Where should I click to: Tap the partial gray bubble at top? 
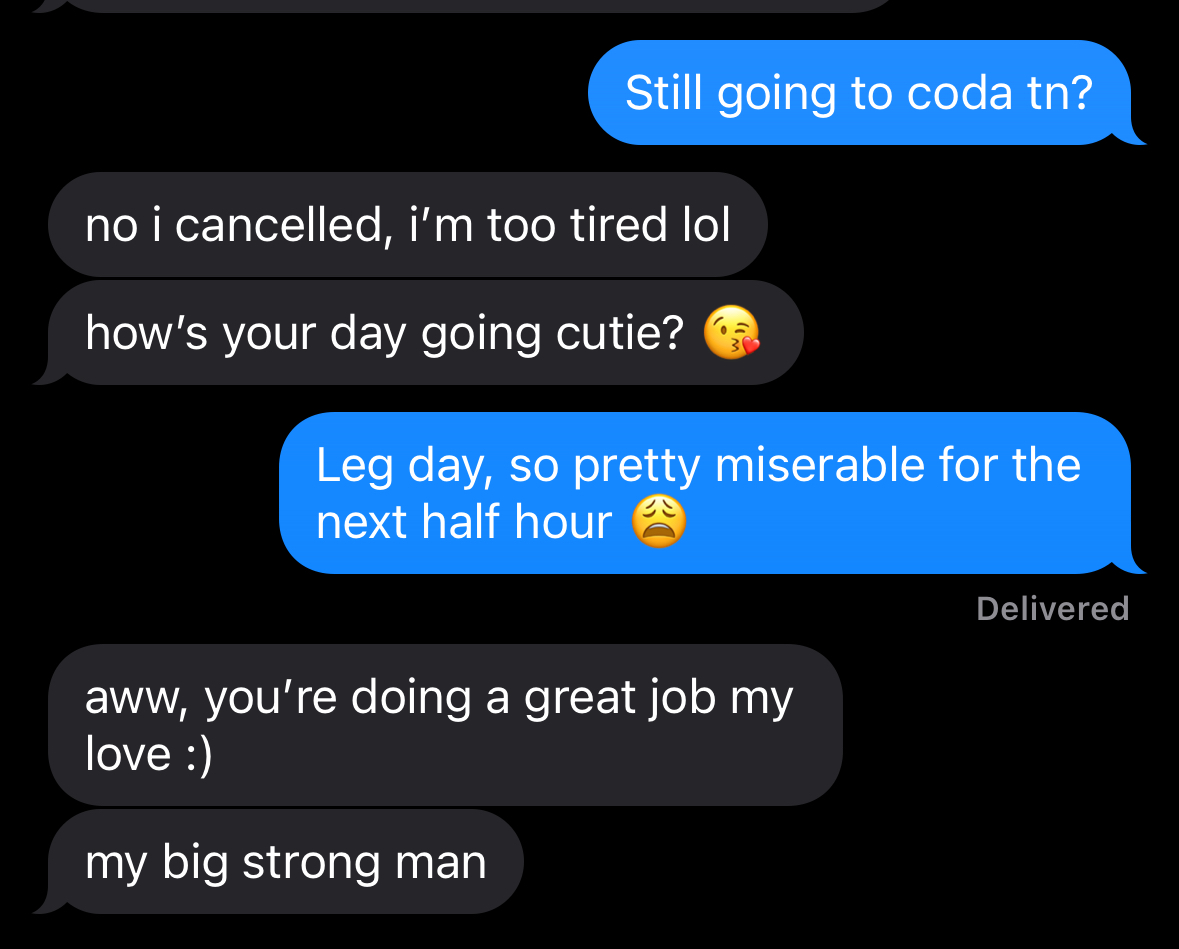point(480,5)
